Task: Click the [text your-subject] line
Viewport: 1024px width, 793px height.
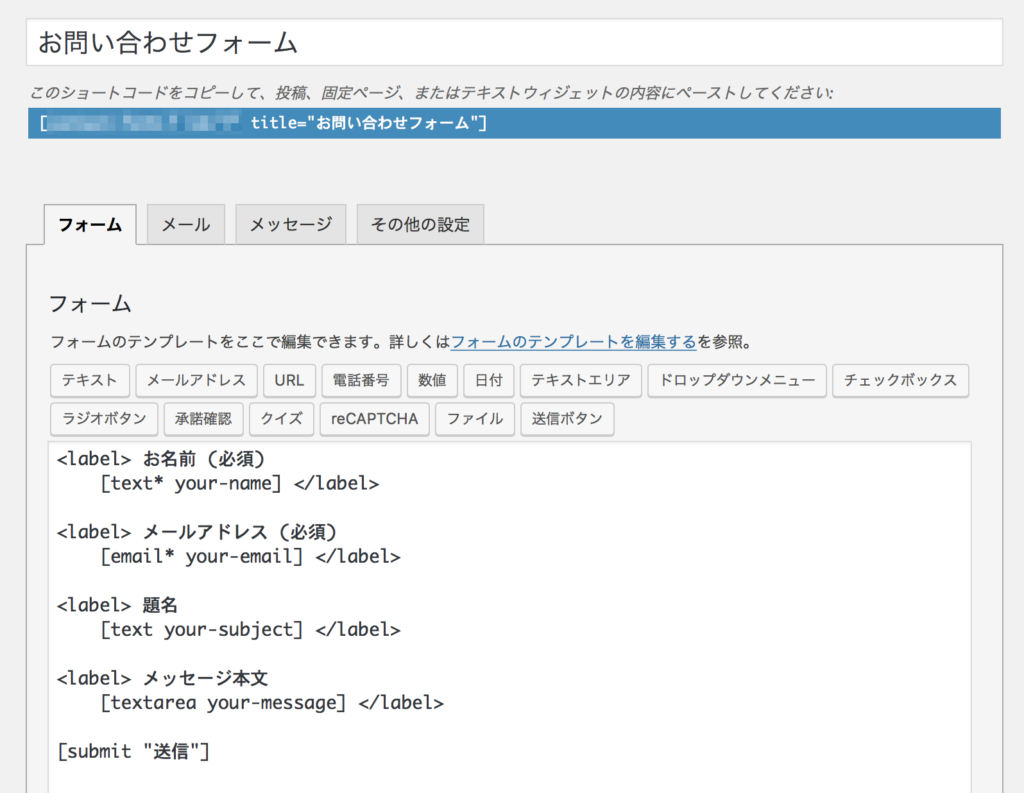Action: click(x=250, y=630)
